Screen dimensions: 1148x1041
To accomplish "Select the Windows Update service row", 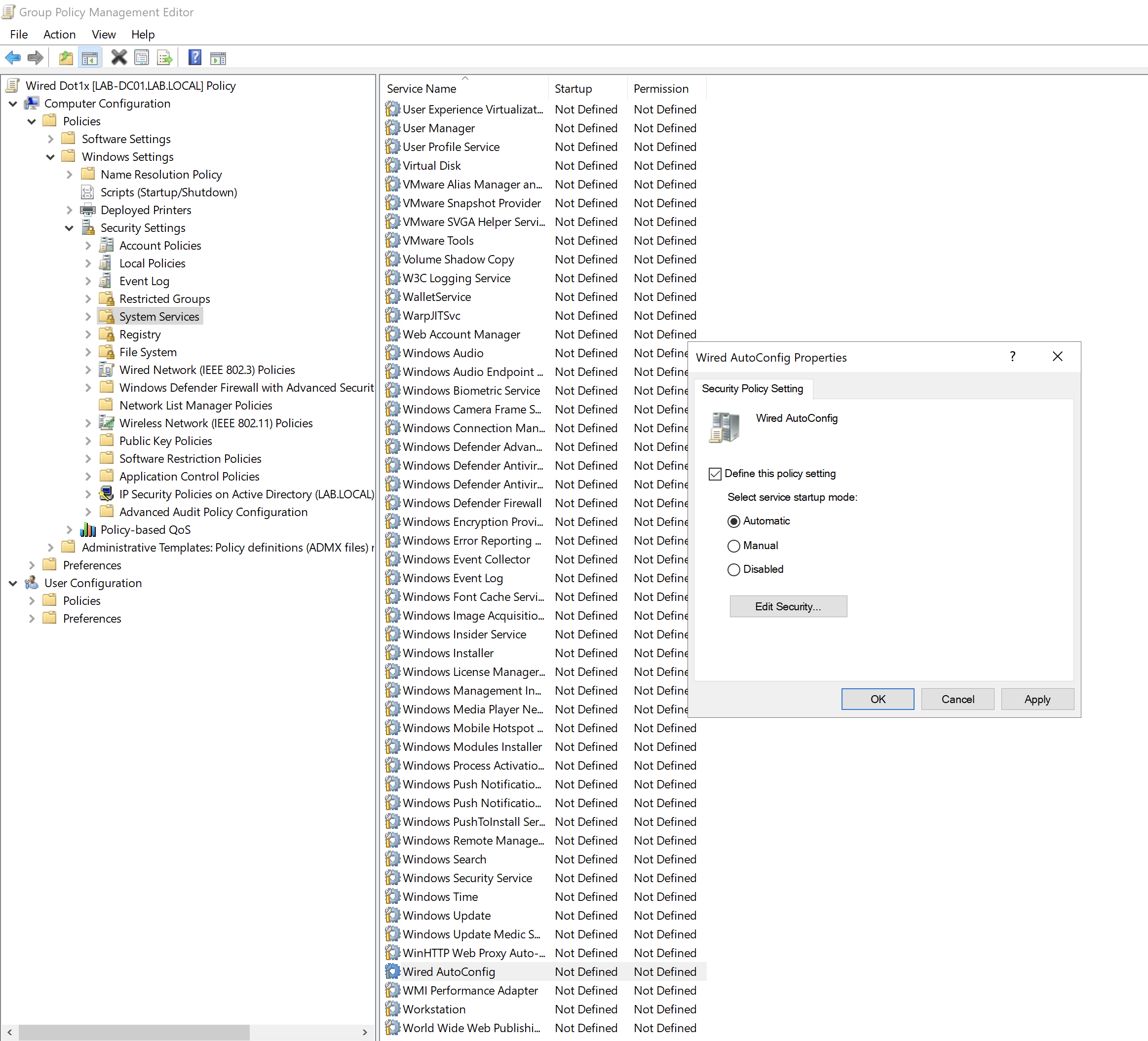I will click(447, 915).
